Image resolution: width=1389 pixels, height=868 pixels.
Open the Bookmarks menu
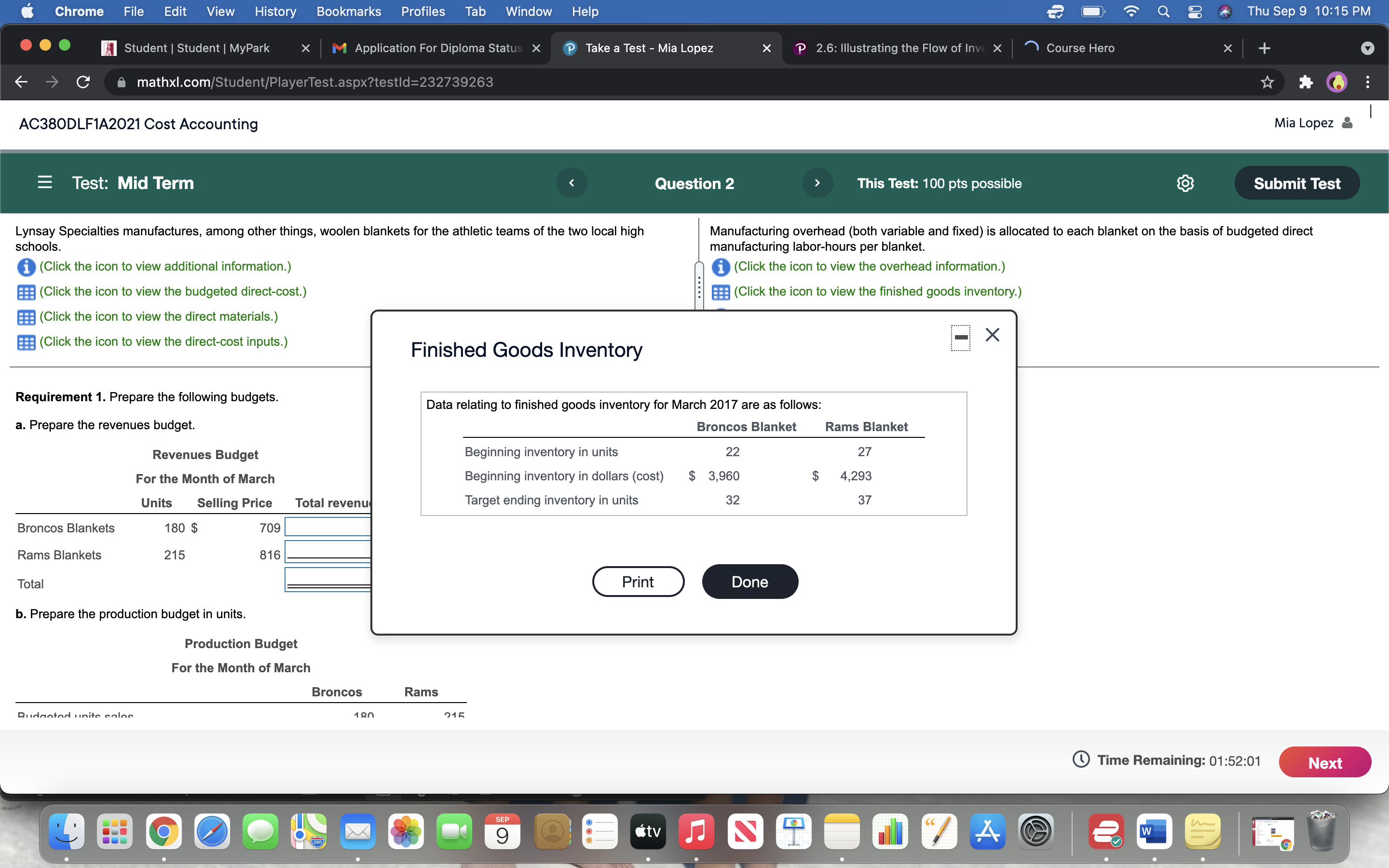[x=348, y=12]
